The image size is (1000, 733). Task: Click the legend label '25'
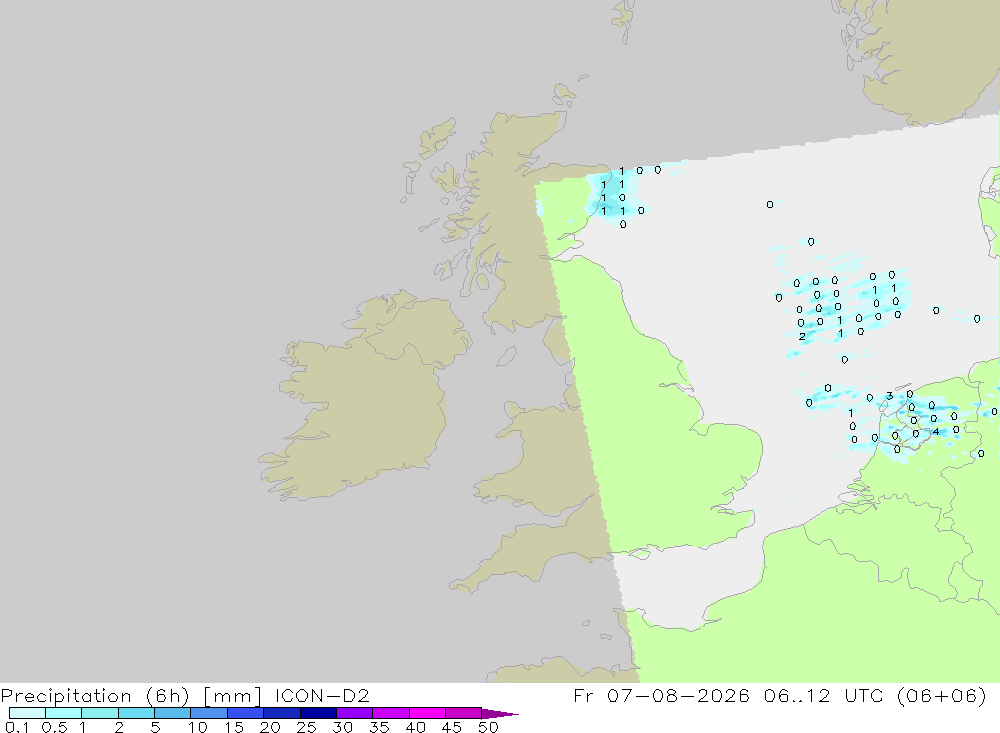(305, 727)
